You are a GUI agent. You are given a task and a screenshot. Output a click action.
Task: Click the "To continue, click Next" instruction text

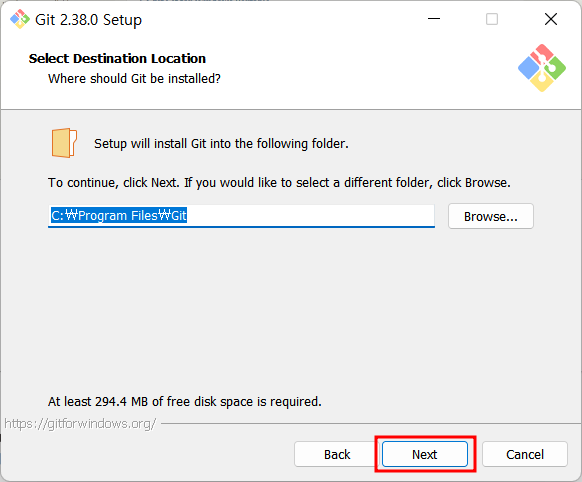click(x=279, y=183)
